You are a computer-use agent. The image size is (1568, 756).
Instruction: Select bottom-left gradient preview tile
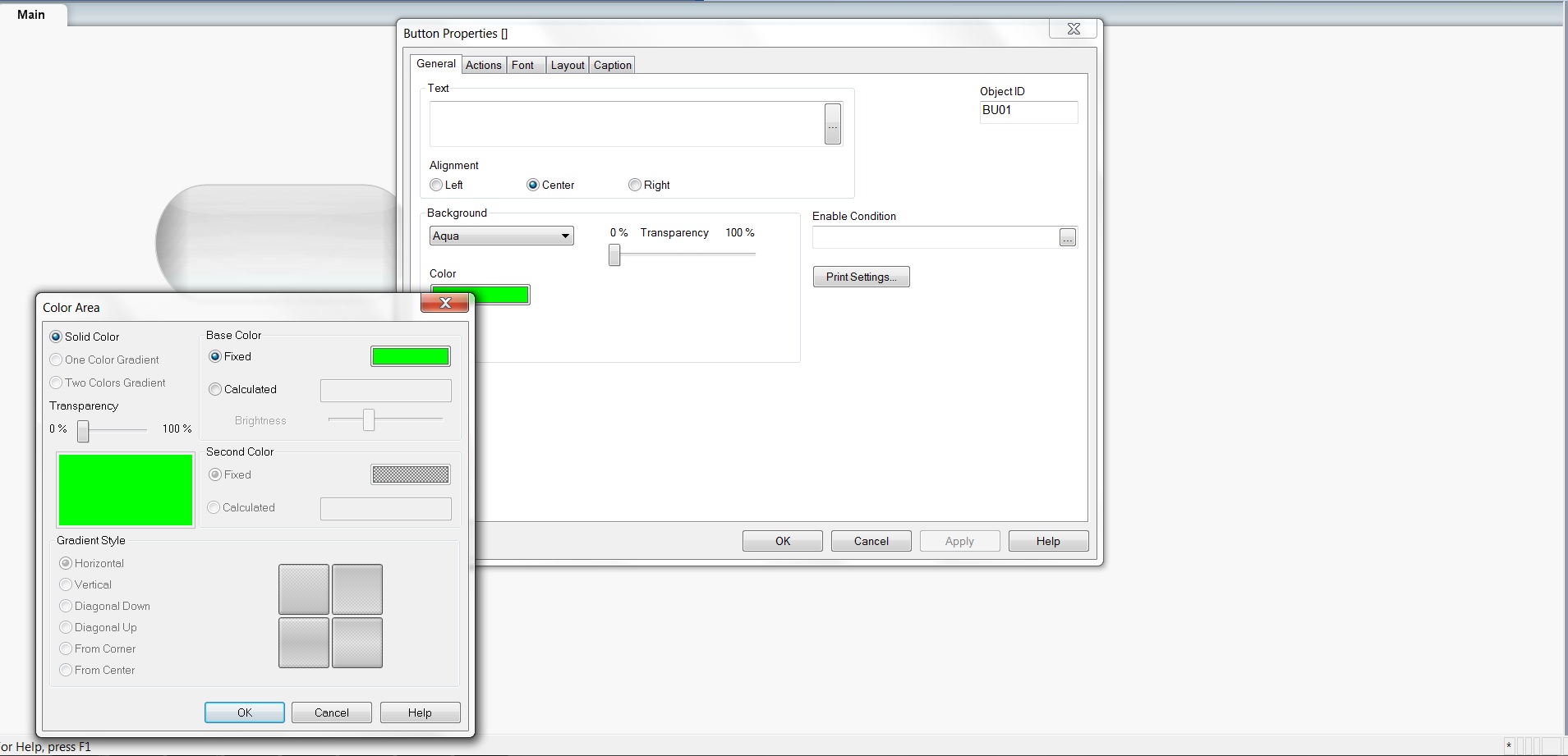304,643
